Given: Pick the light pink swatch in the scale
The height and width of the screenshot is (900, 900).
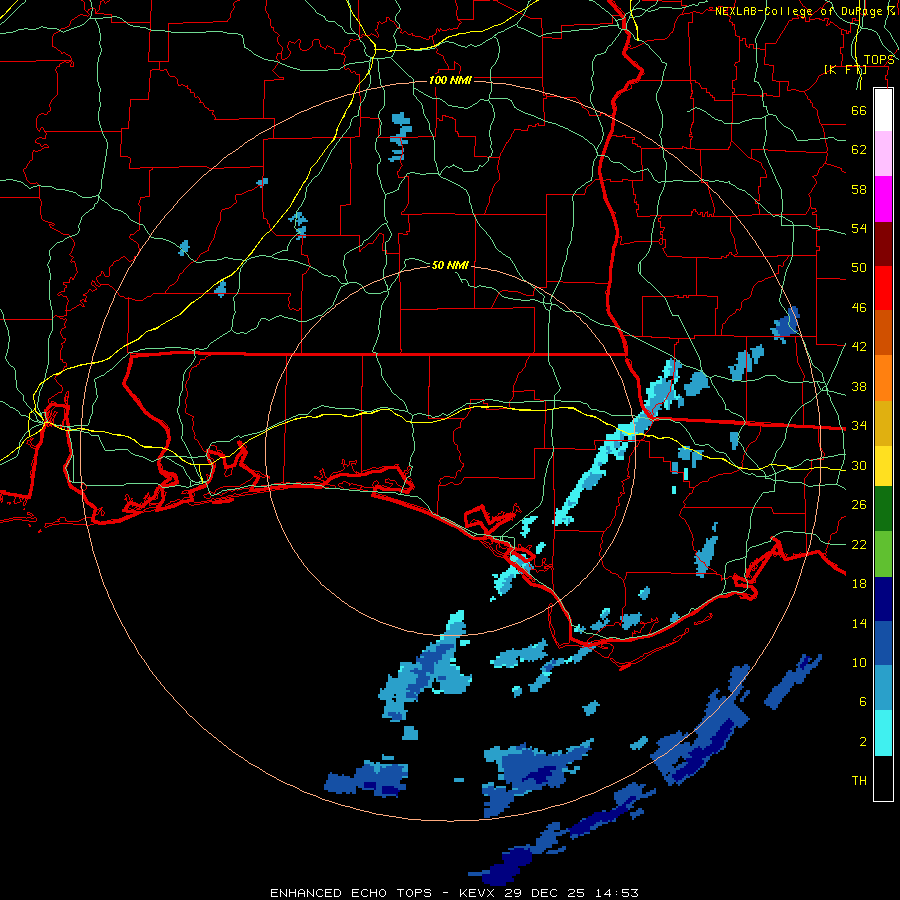Looking at the screenshot, I should pyautogui.click(x=883, y=153).
